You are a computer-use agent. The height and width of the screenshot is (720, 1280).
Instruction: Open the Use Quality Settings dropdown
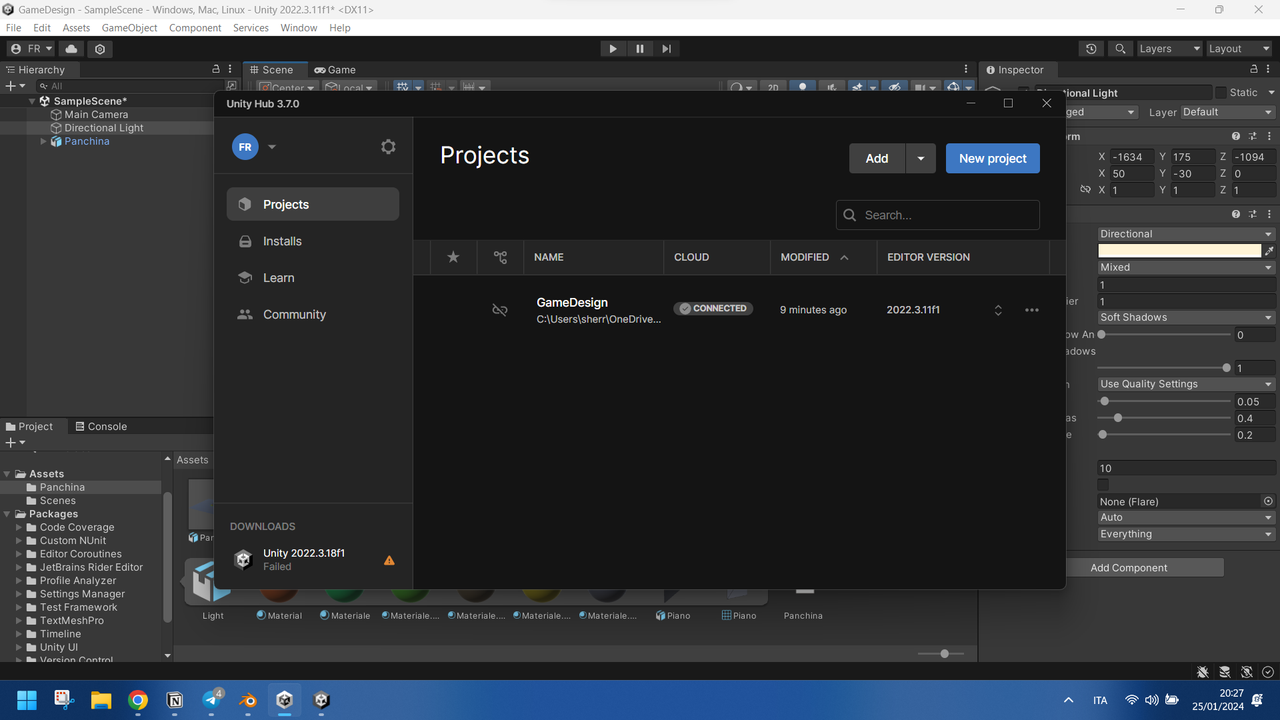pyautogui.click(x=1186, y=384)
